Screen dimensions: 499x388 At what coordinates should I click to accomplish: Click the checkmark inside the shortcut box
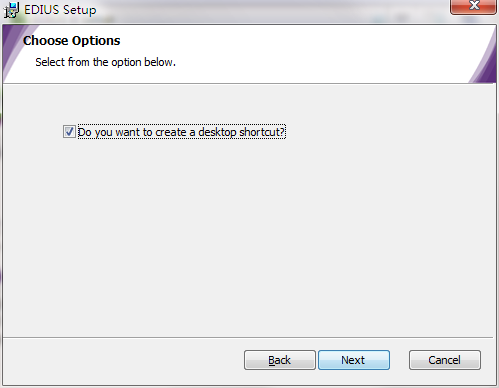pos(69,132)
